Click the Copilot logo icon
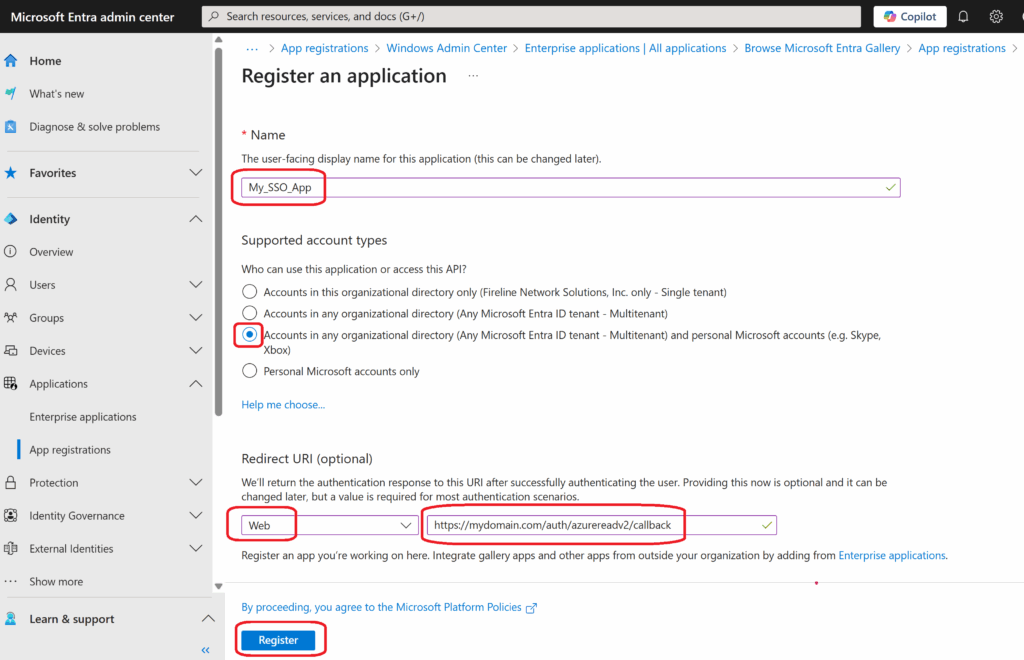The image size is (1024, 660). tap(889, 16)
